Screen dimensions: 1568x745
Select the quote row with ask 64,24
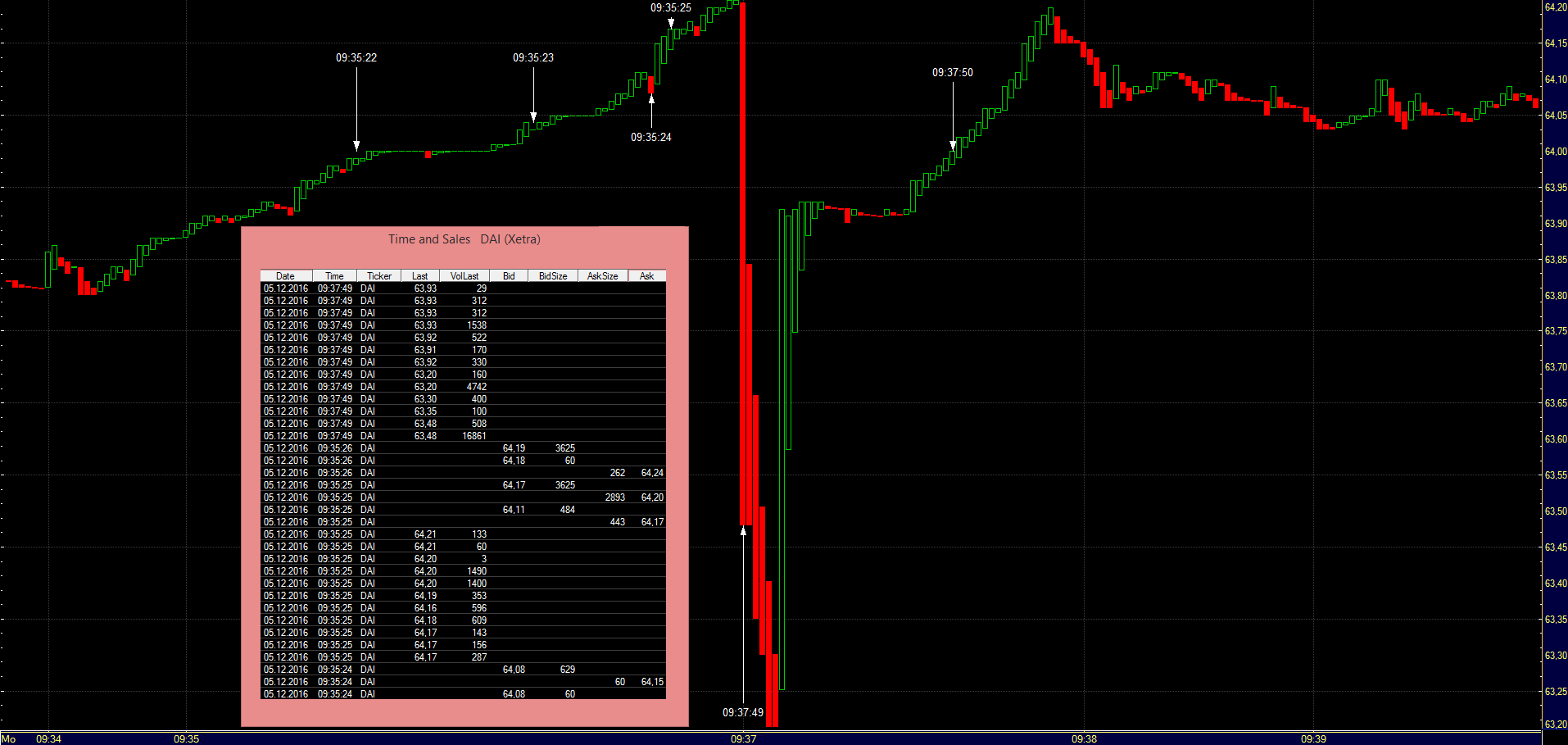click(463, 473)
